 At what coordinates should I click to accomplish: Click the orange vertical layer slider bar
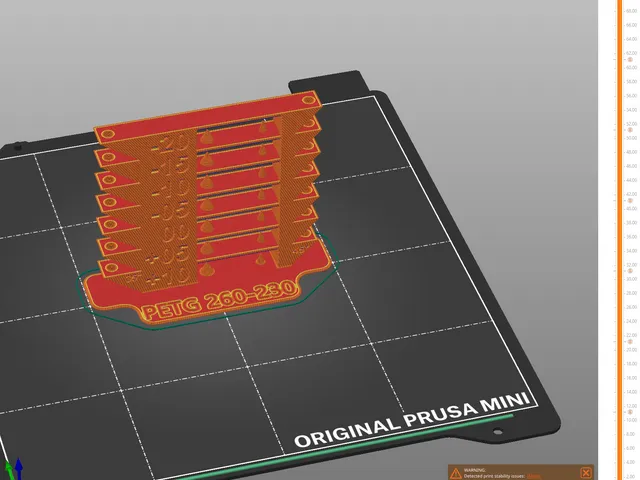click(620, 240)
